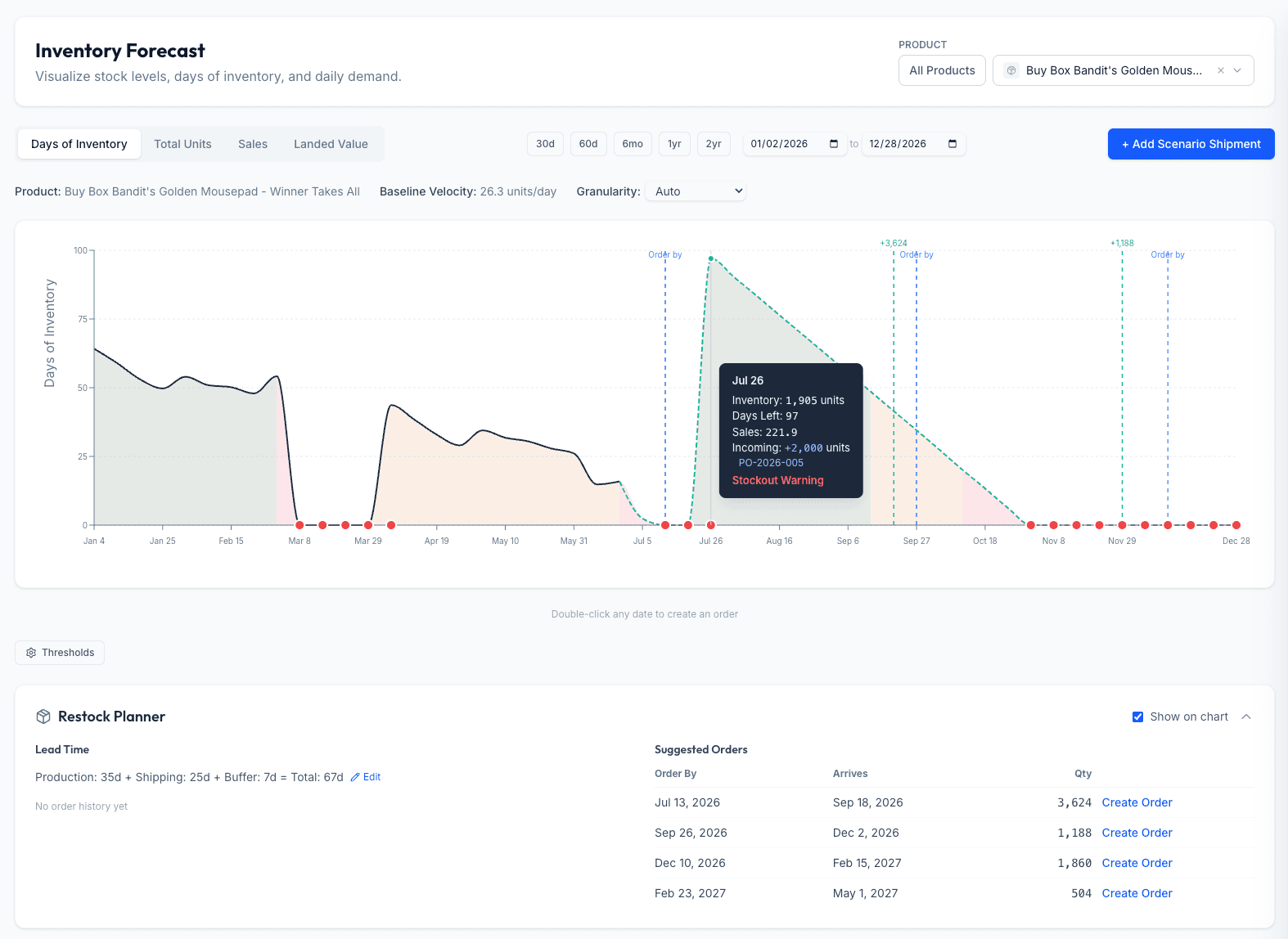
Task: Click the first Order by marker near Jul 5
Action: click(x=665, y=254)
